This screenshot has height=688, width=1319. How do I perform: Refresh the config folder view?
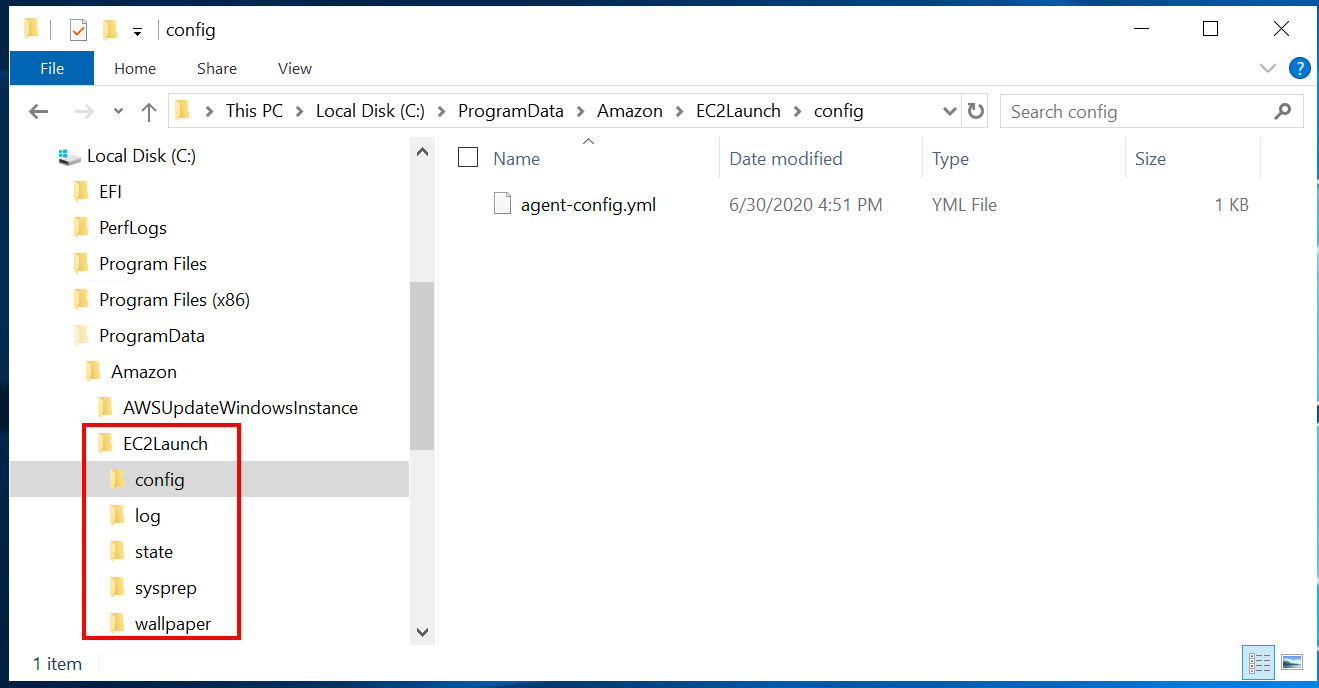pos(975,111)
